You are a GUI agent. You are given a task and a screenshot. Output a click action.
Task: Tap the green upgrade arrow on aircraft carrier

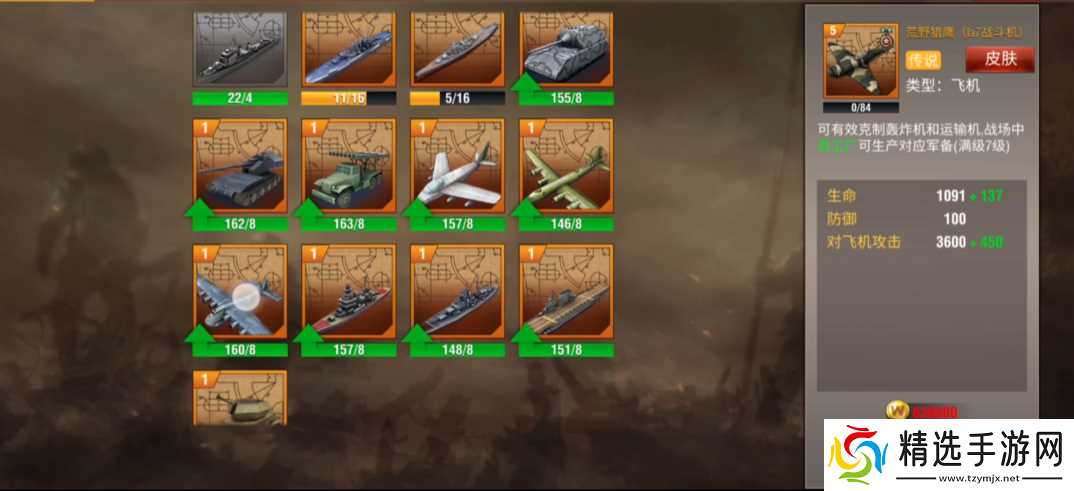[527, 333]
